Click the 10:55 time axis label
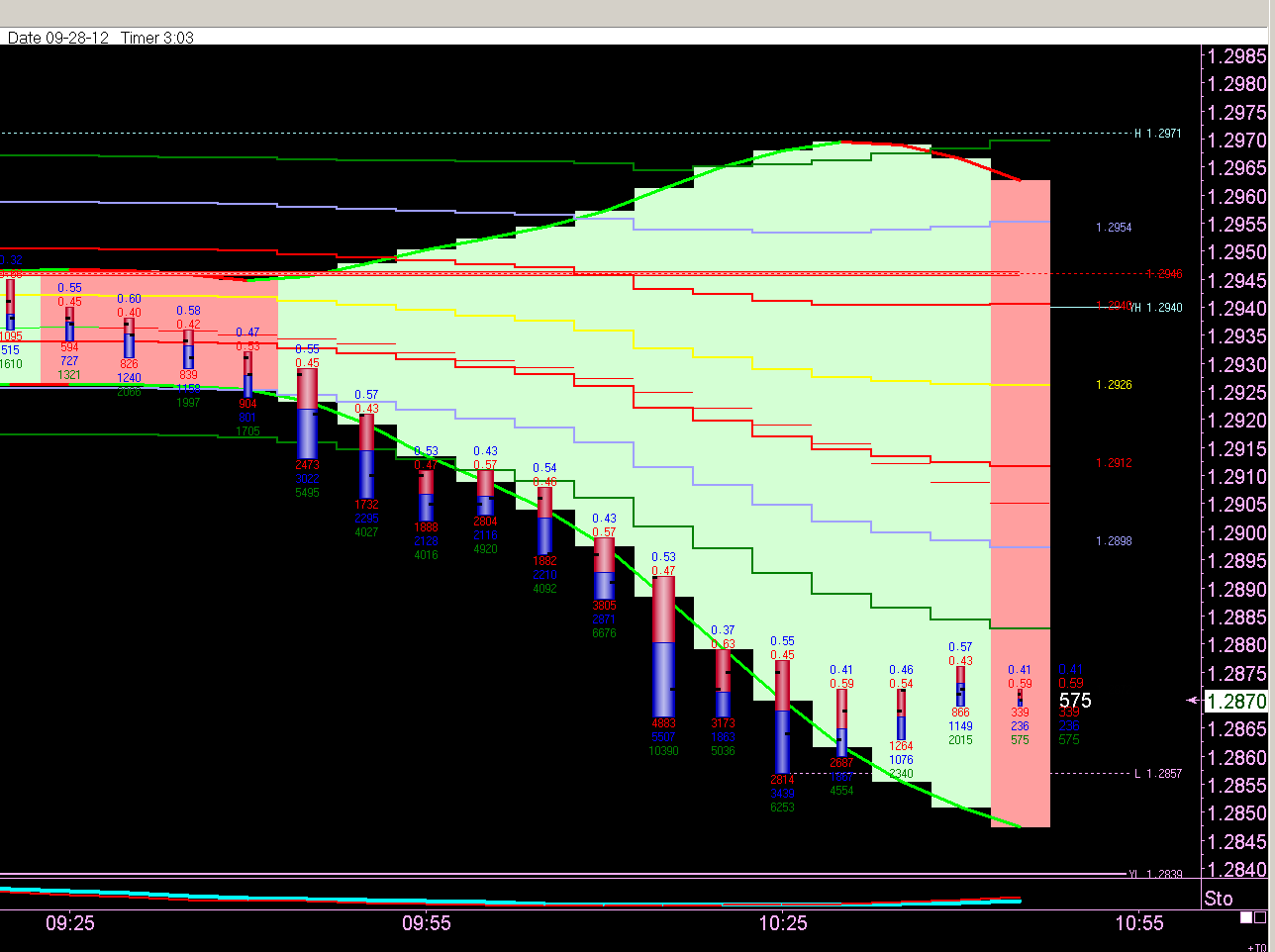The width and height of the screenshot is (1275, 952). (x=1139, y=923)
